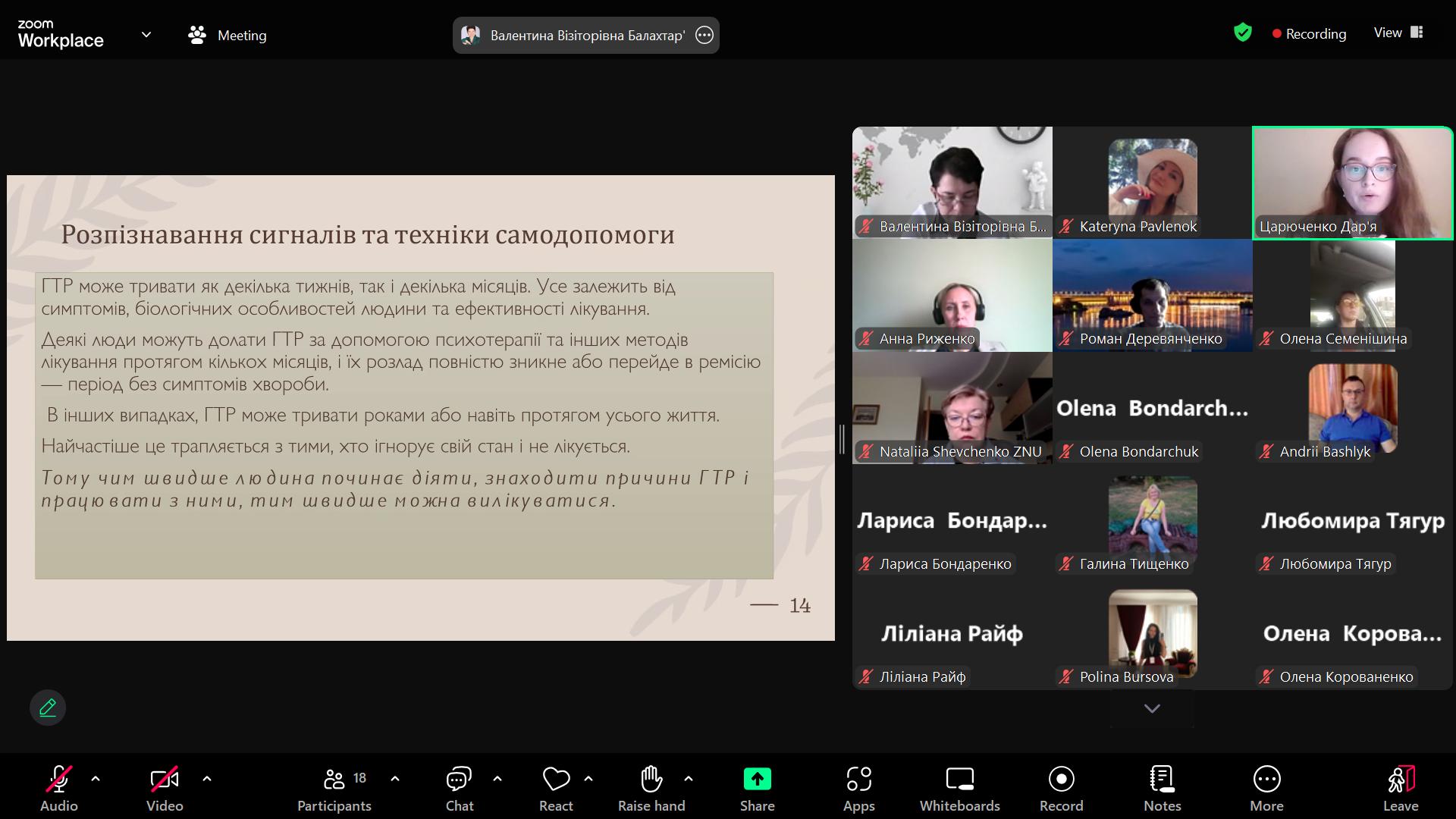1456x819 pixels.
Task: Select Olena Bondarchuk participant tile
Action: (1153, 408)
